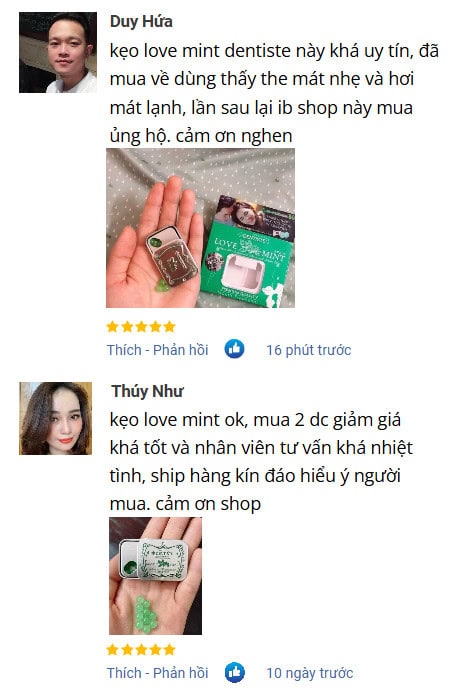Click the blue thumbs-up icon under Thúy Như's review
The image size is (465, 695).
[234, 672]
